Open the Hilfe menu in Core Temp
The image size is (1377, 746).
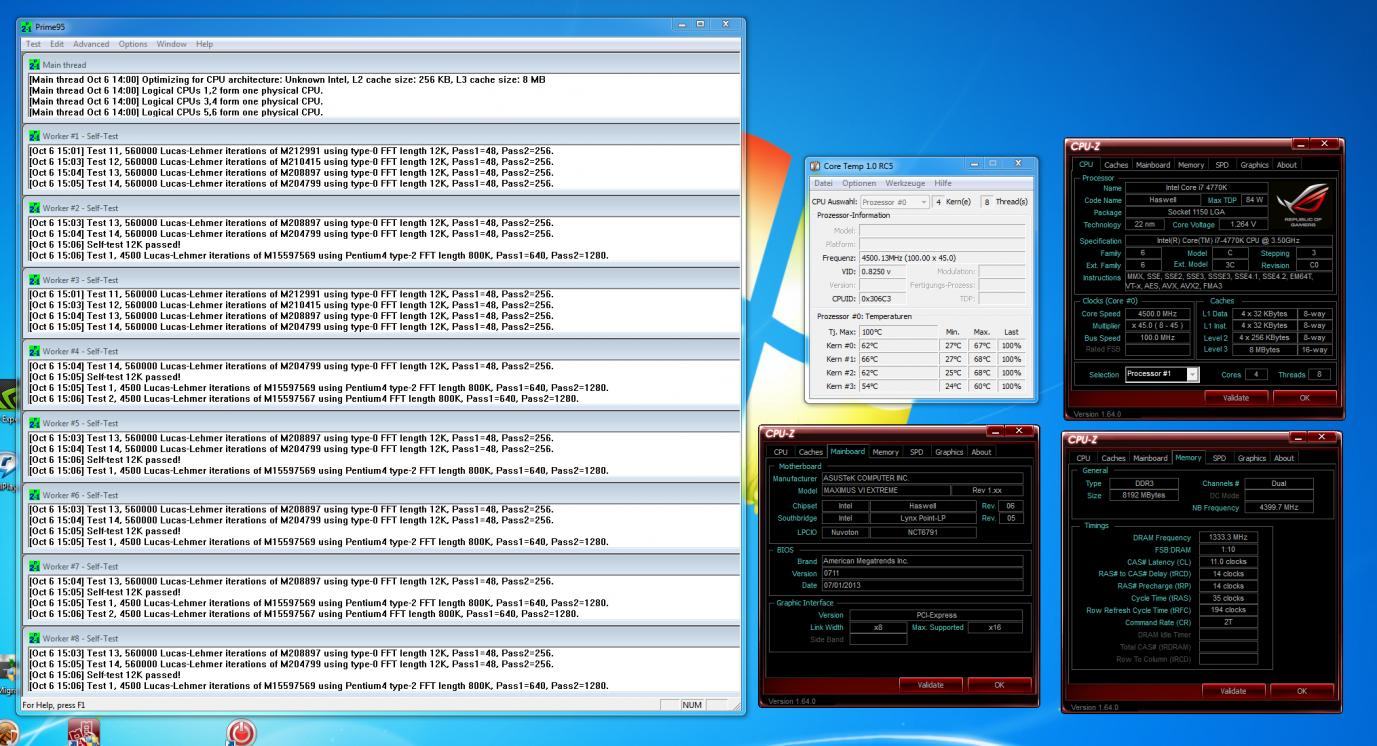943,183
